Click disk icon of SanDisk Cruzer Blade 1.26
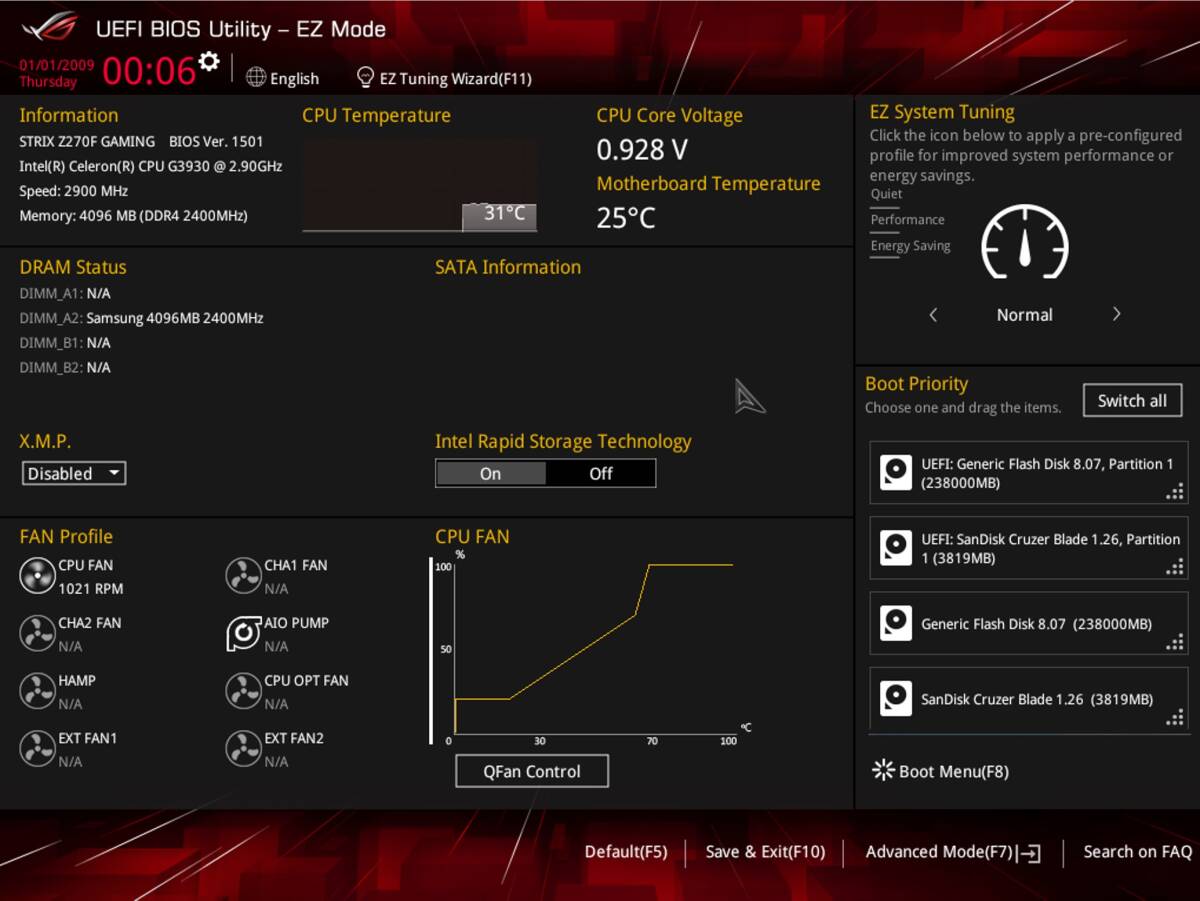This screenshot has width=1200, height=901. tap(896, 698)
